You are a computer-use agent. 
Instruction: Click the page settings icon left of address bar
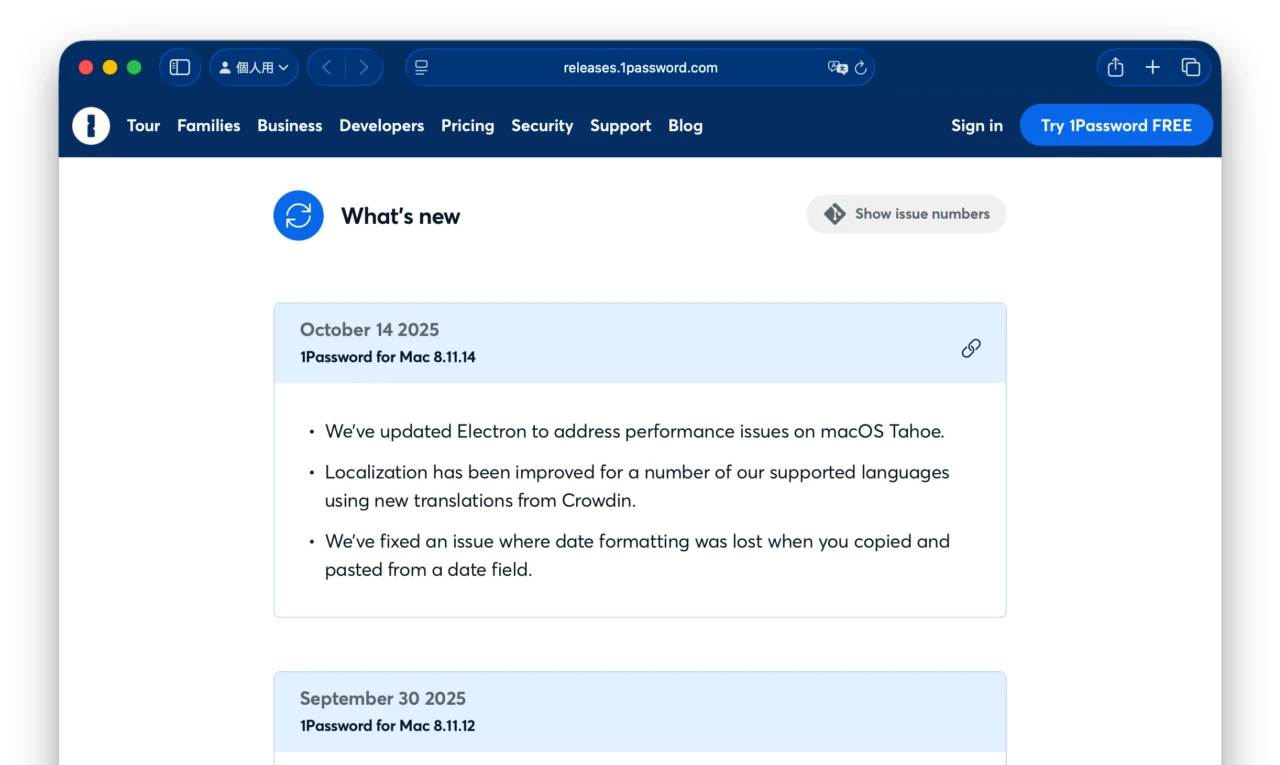coord(421,67)
